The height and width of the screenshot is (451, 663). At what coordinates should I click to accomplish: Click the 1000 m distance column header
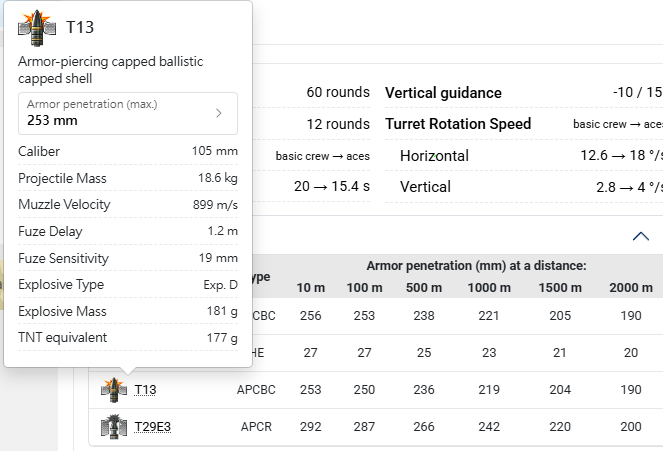(x=489, y=288)
